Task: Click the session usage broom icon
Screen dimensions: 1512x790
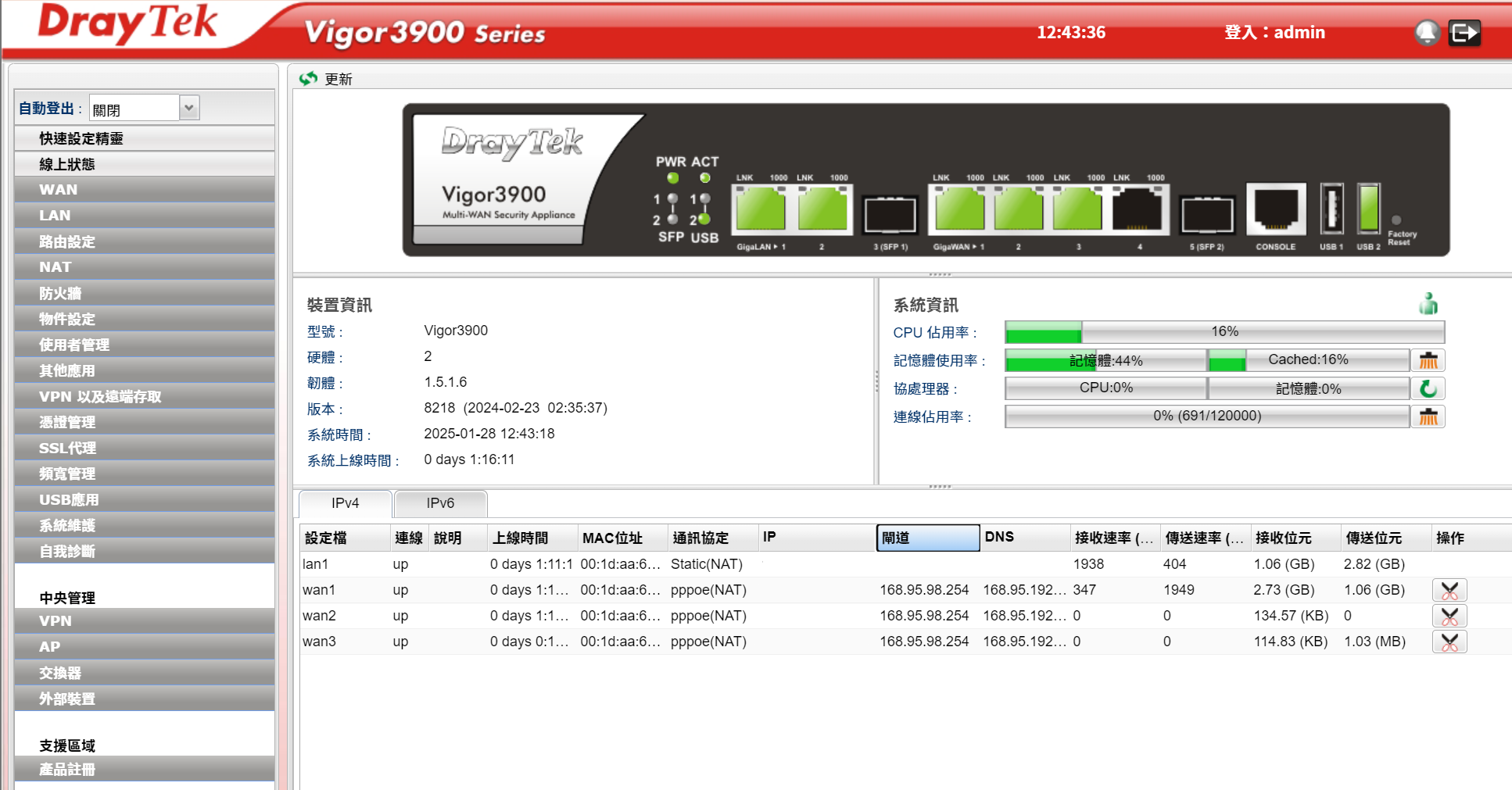Action: pos(1428,416)
